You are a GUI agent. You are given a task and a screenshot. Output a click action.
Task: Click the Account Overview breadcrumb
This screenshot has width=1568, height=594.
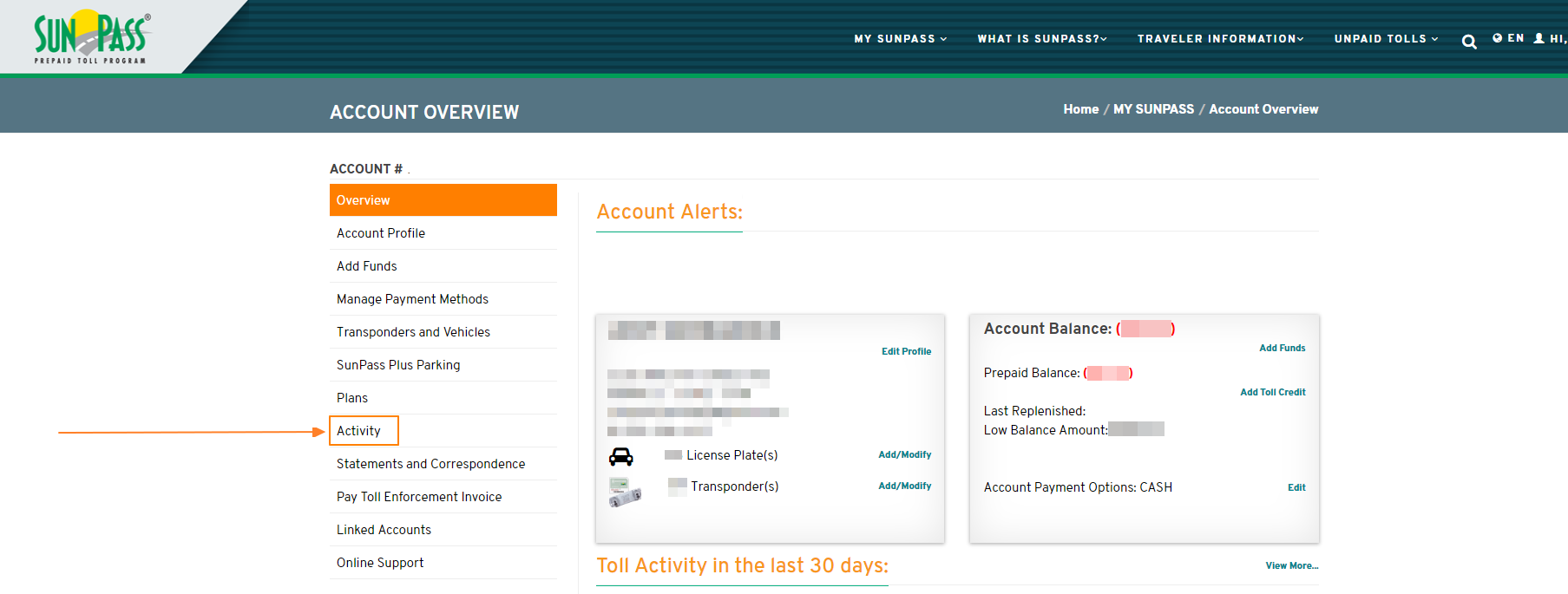click(x=1263, y=109)
